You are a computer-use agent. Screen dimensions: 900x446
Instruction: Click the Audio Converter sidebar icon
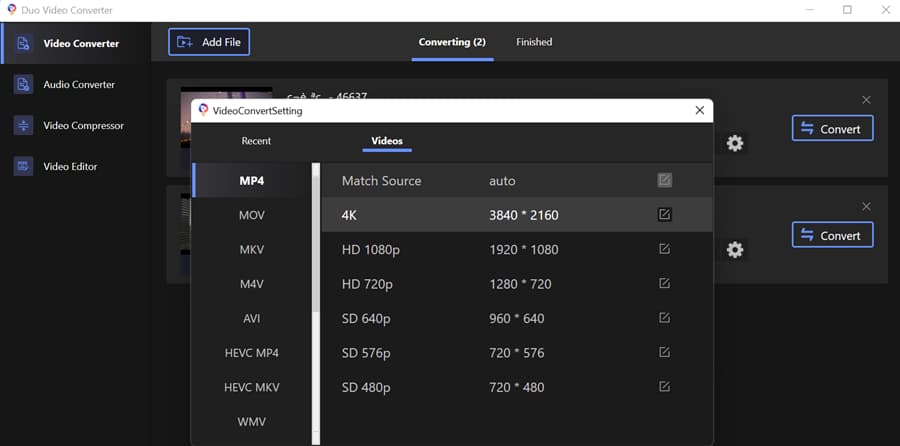tap(23, 84)
